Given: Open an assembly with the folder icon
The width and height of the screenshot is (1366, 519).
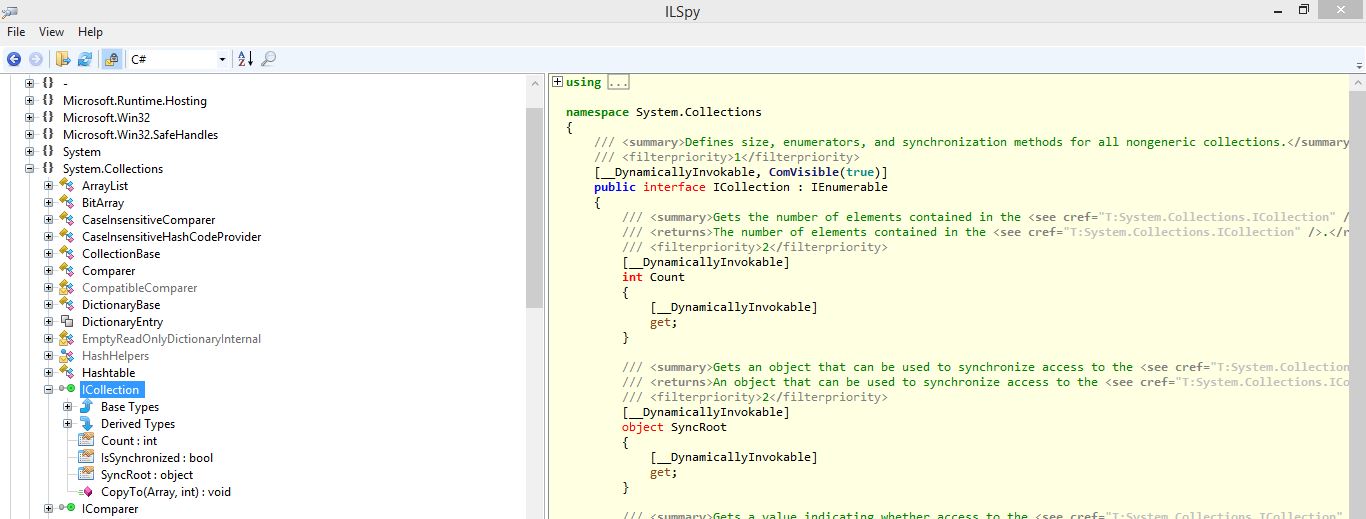Looking at the screenshot, I should click(x=63, y=59).
